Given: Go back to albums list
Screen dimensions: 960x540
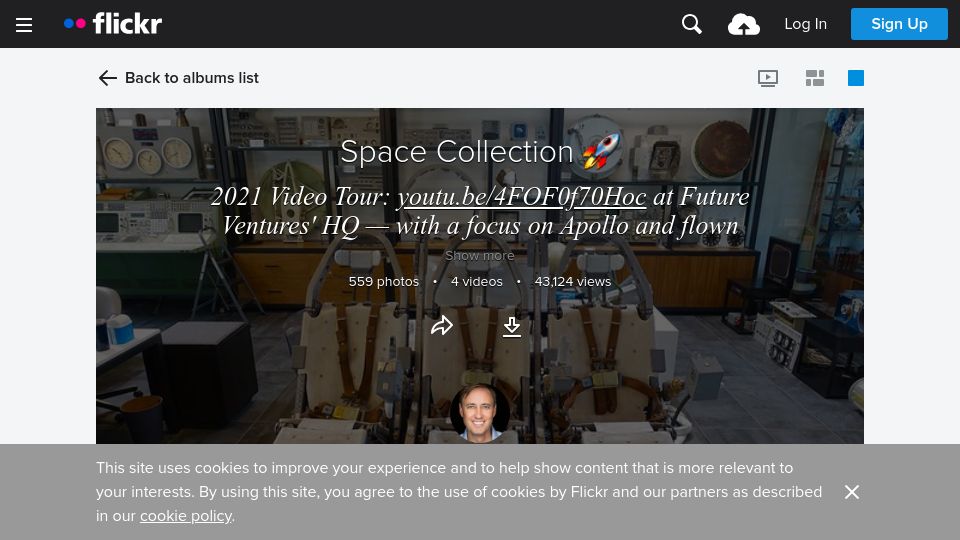Looking at the screenshot, I should tap(178, 78).
